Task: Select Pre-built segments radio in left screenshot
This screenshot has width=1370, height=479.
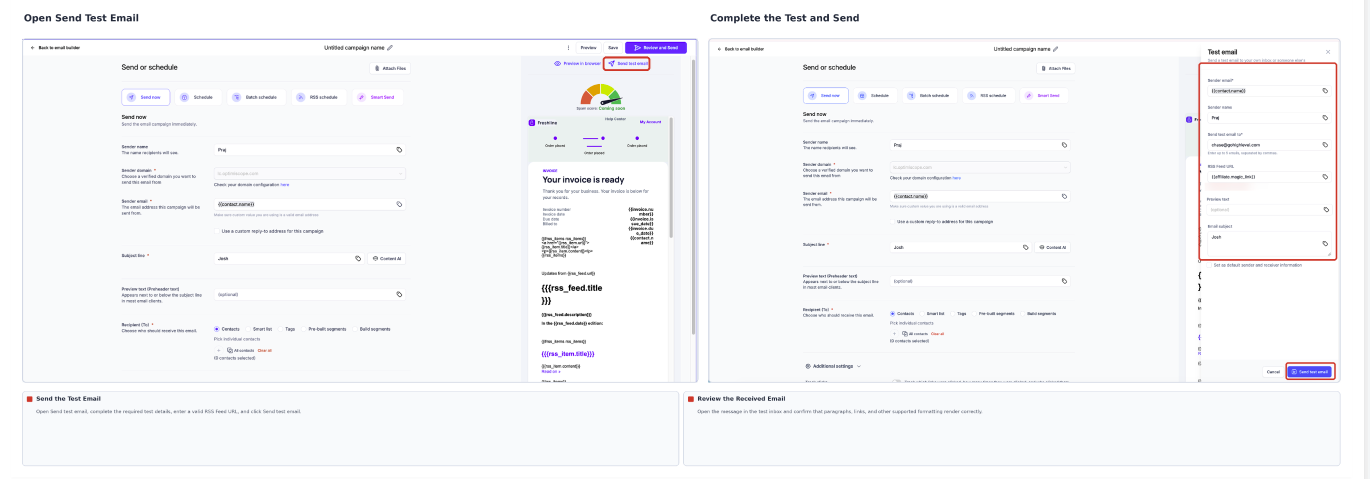Action: [x=303, y=329]
